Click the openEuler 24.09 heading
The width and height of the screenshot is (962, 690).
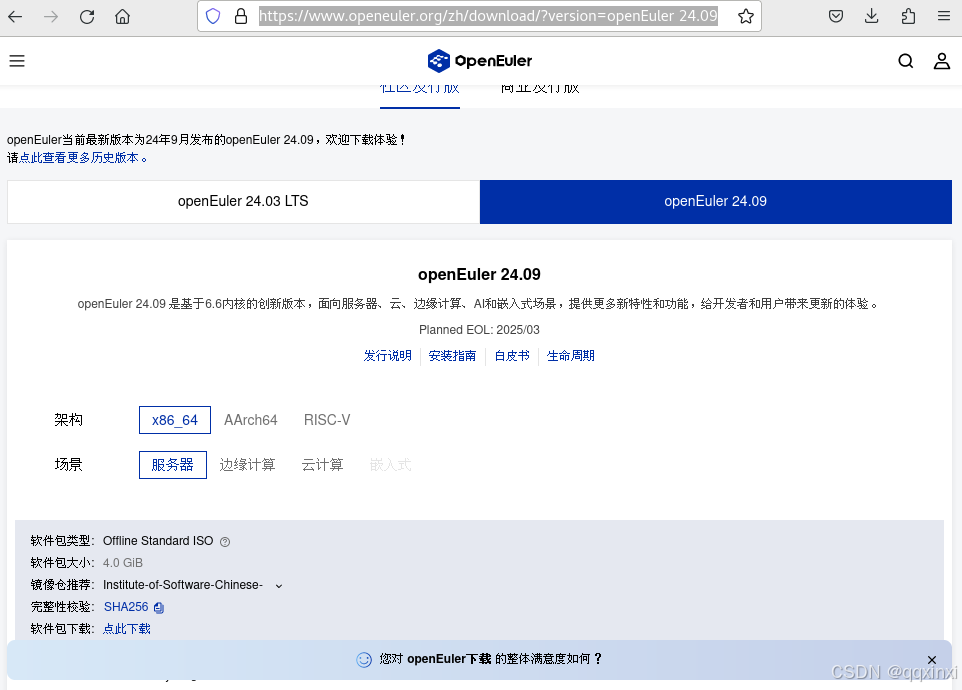(479, 274)
